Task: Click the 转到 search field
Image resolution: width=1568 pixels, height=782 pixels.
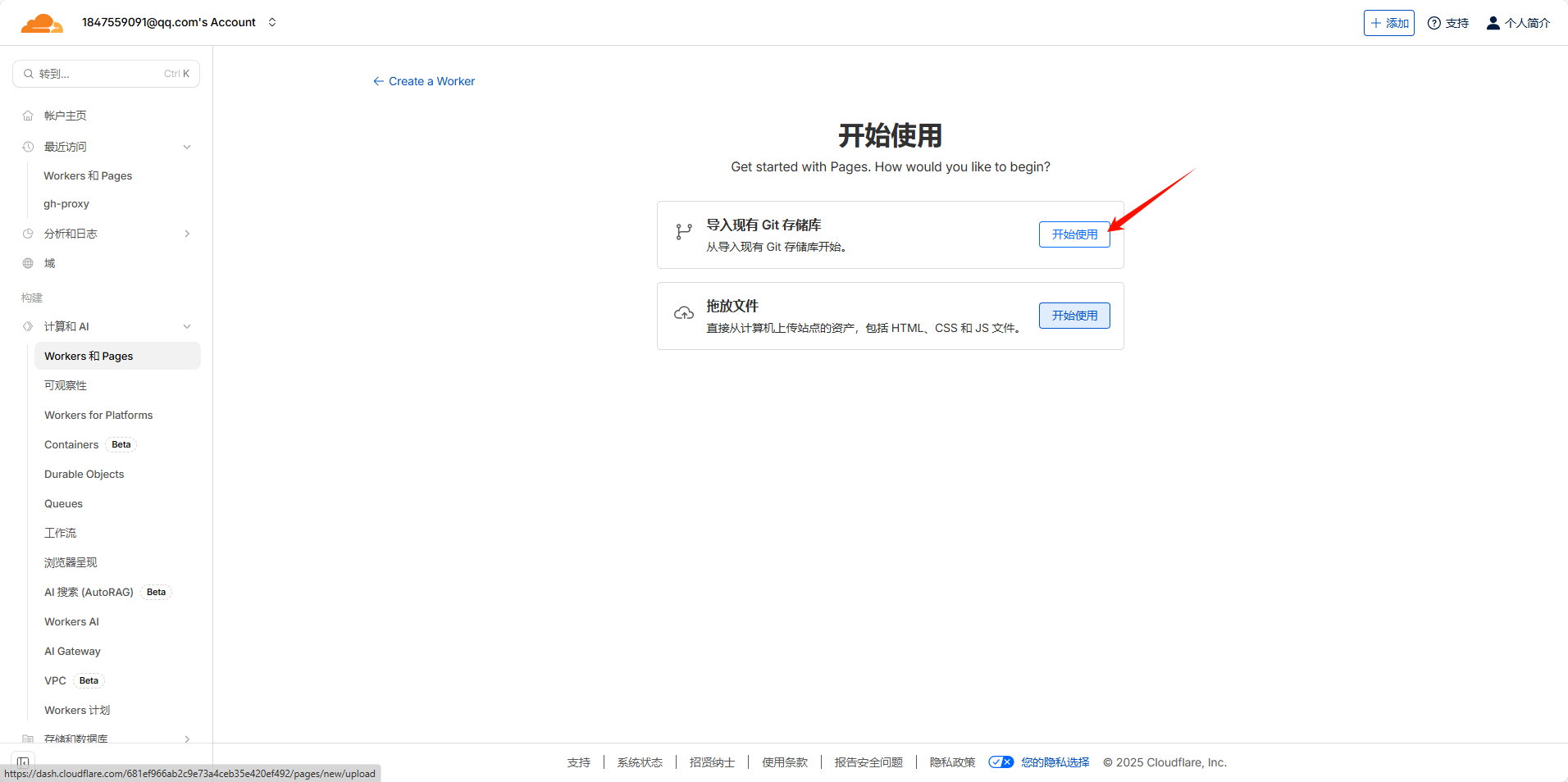Action: click(106, 74)
